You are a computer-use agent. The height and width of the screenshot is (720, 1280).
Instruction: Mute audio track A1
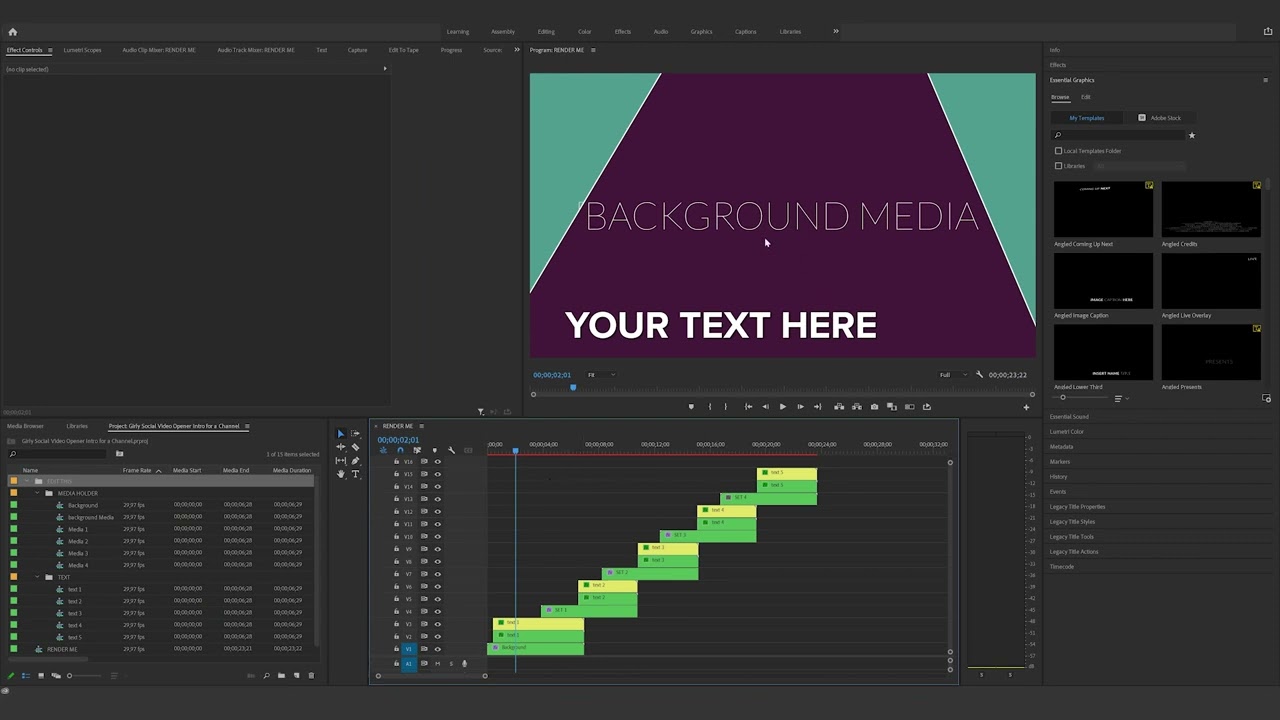pyautogui.click(x=437, y=664)
